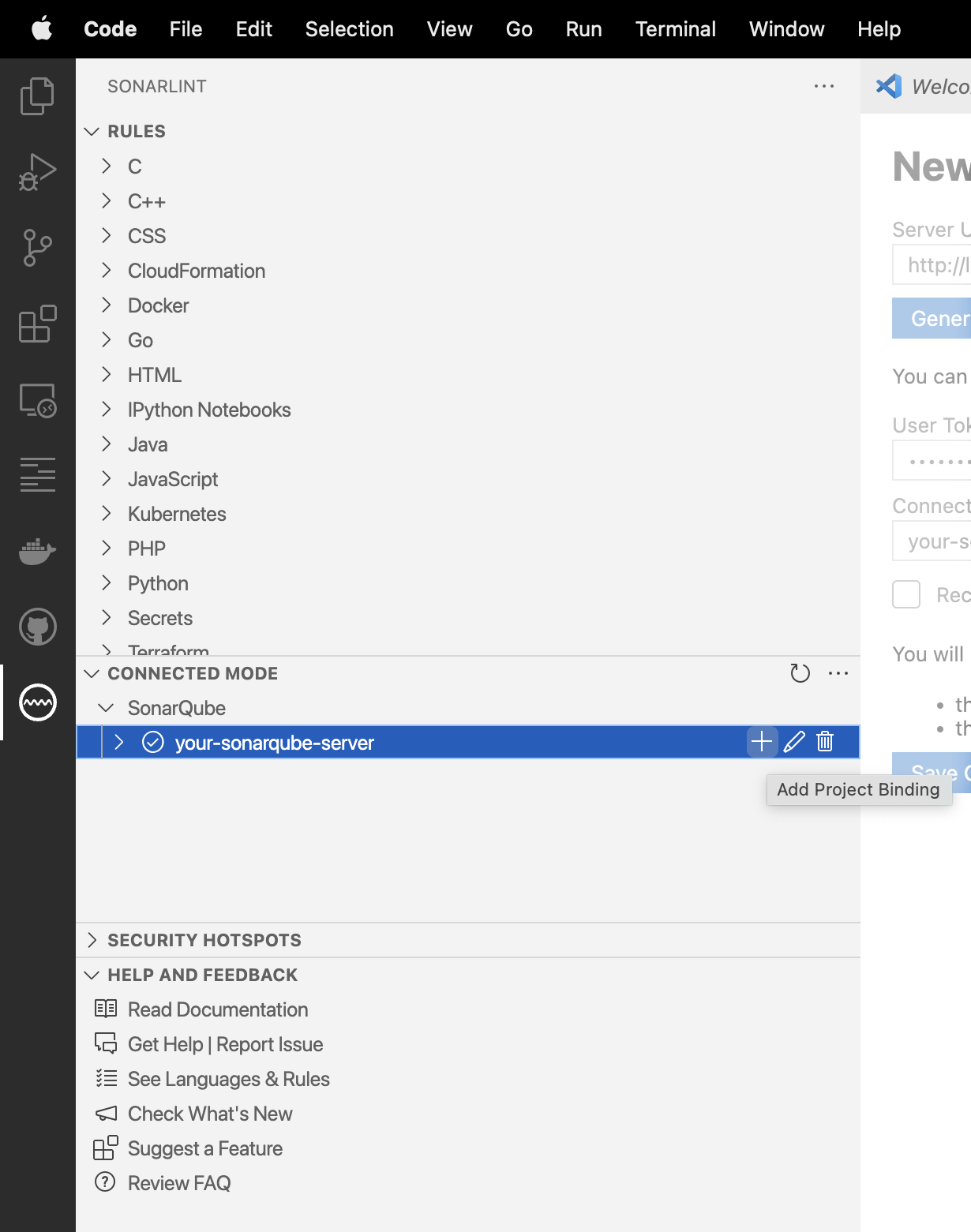This screenshot has height=1232, width=971.
Task: Open the File menu
Action: point(186,29)
